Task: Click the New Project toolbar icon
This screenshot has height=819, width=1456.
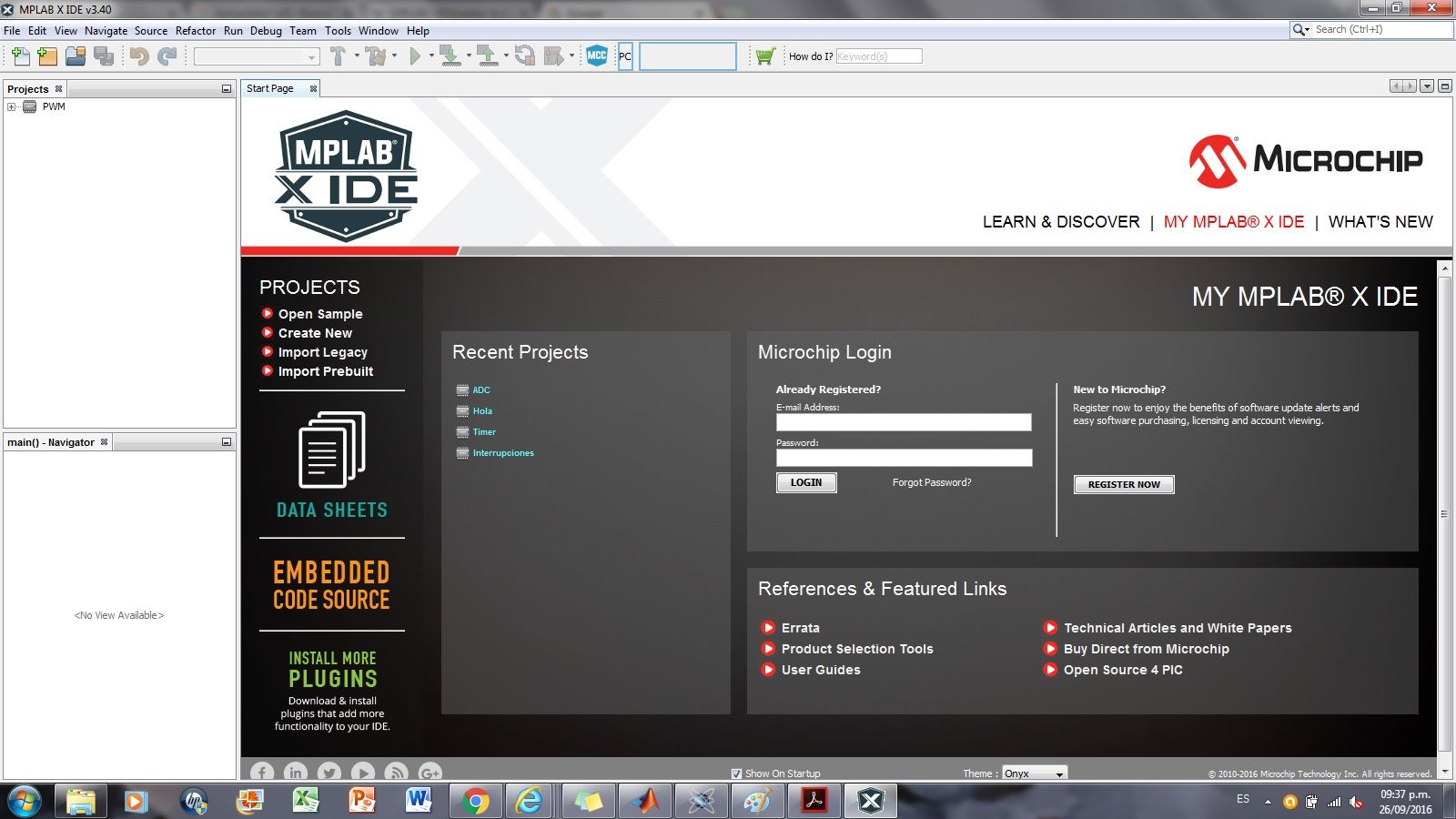Action: click(47, 56)
